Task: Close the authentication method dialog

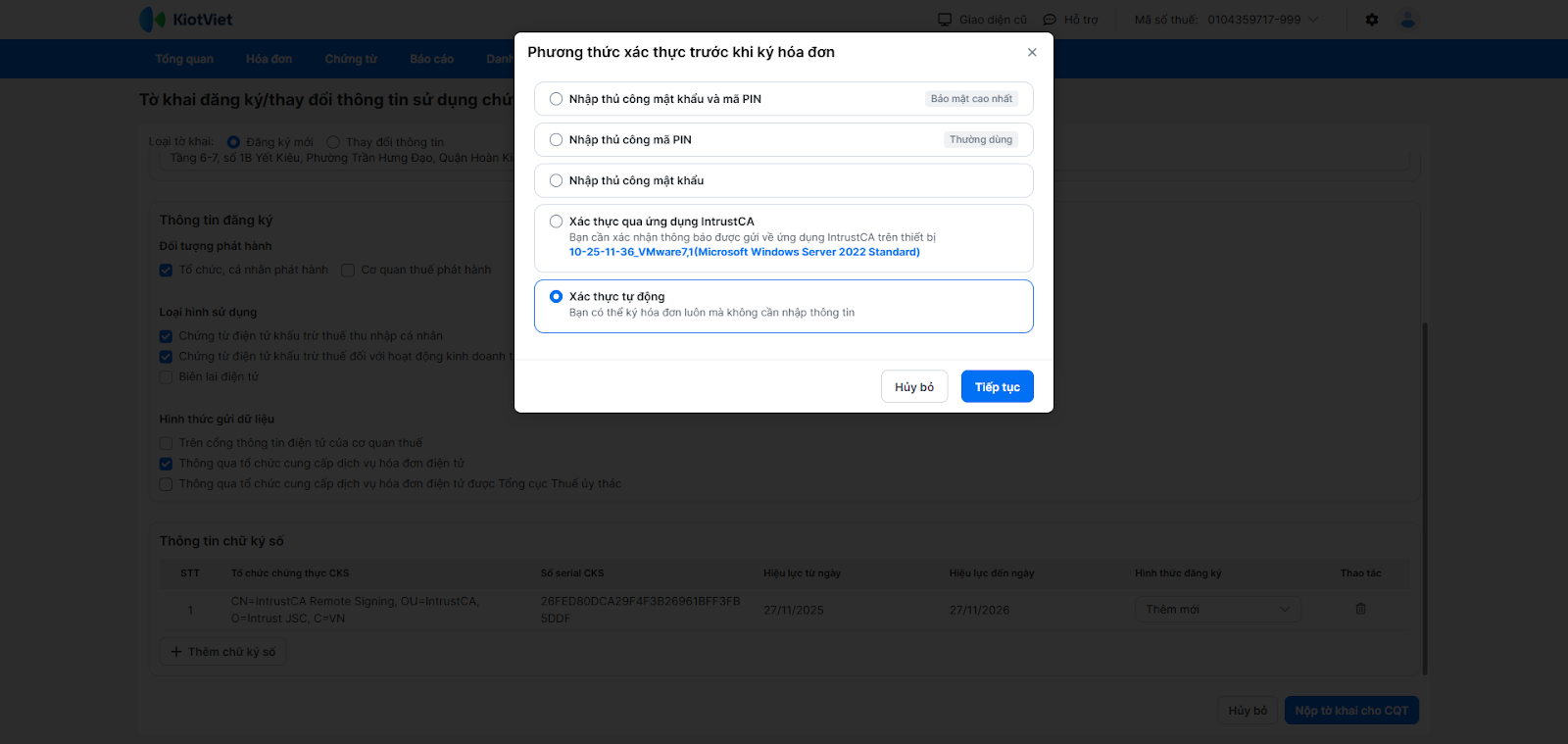Action: 1032,53
